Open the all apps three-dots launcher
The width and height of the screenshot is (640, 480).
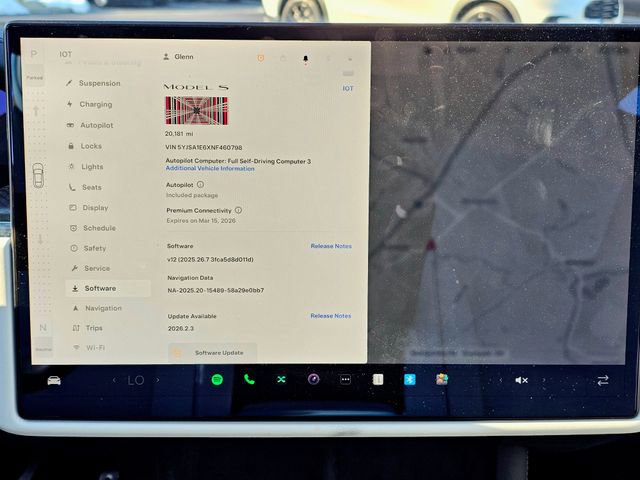point(345,380)
